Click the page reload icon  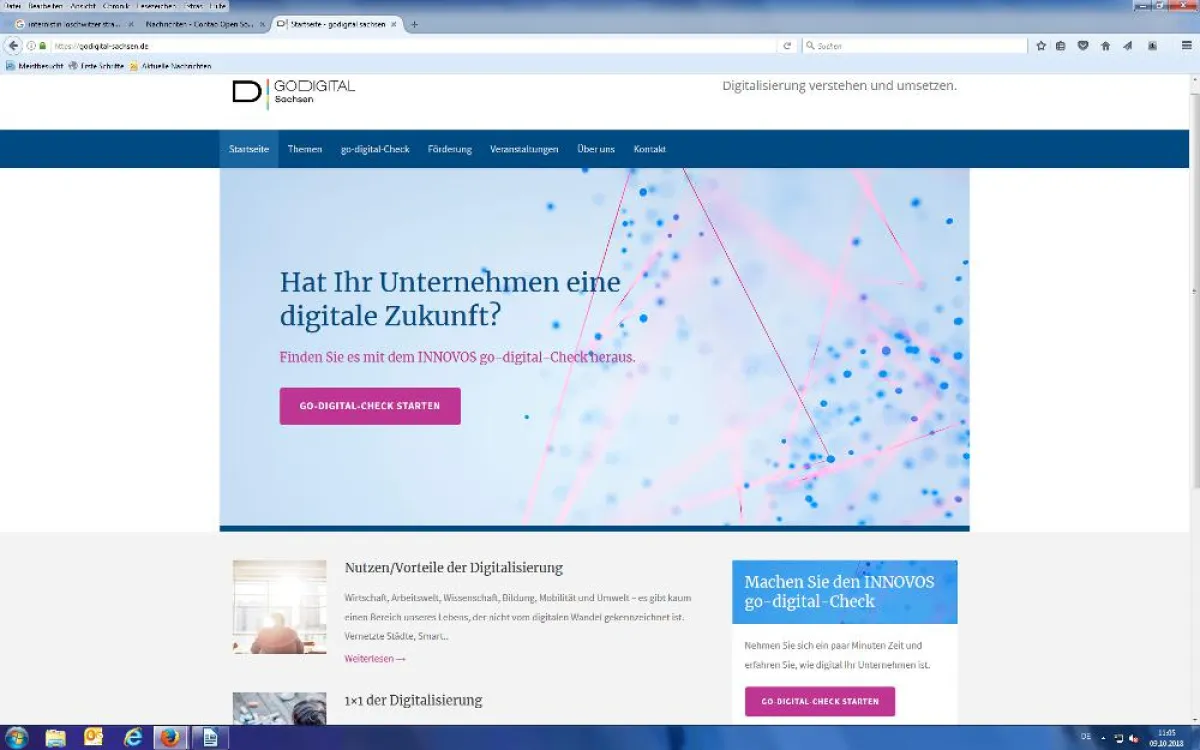[787, 45]
